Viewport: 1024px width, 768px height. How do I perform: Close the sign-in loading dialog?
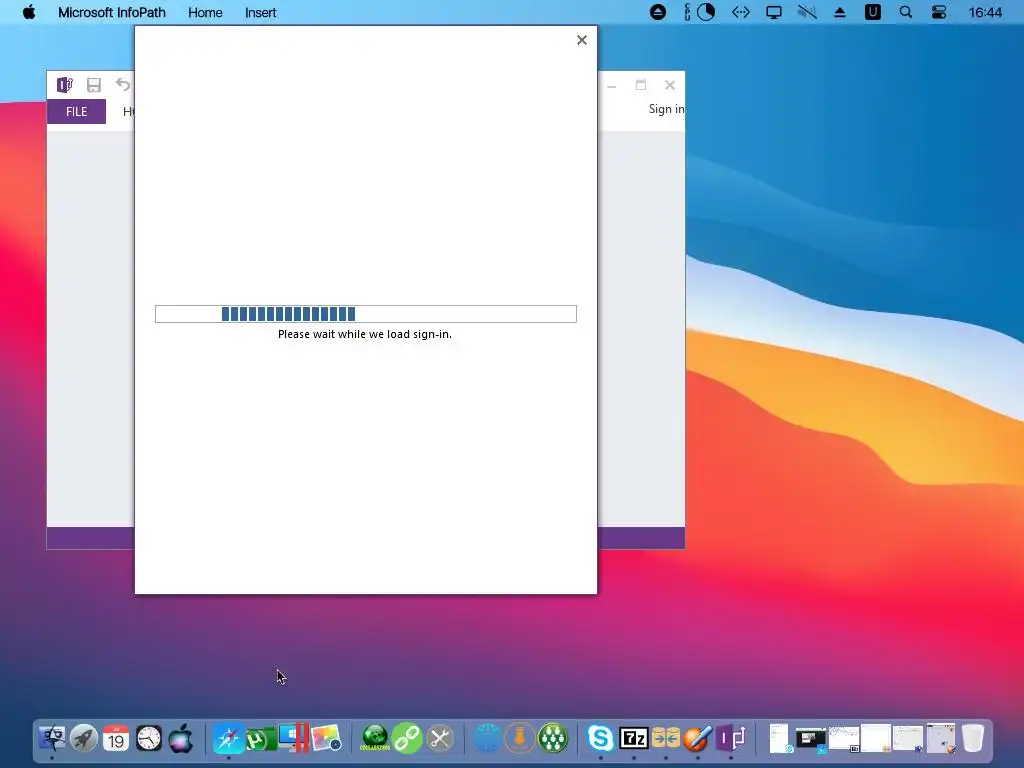point(582,40)
